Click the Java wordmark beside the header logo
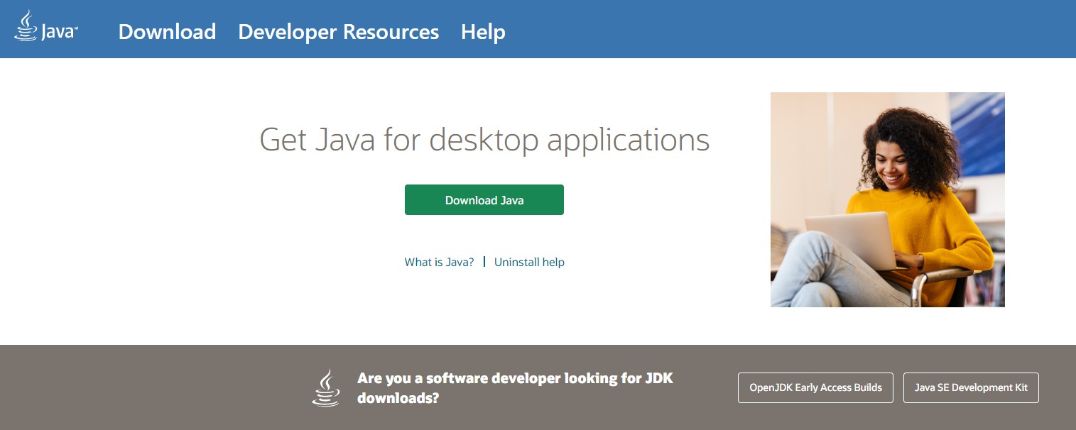Viewport: 1076px width, 430px height. point(59,32)
